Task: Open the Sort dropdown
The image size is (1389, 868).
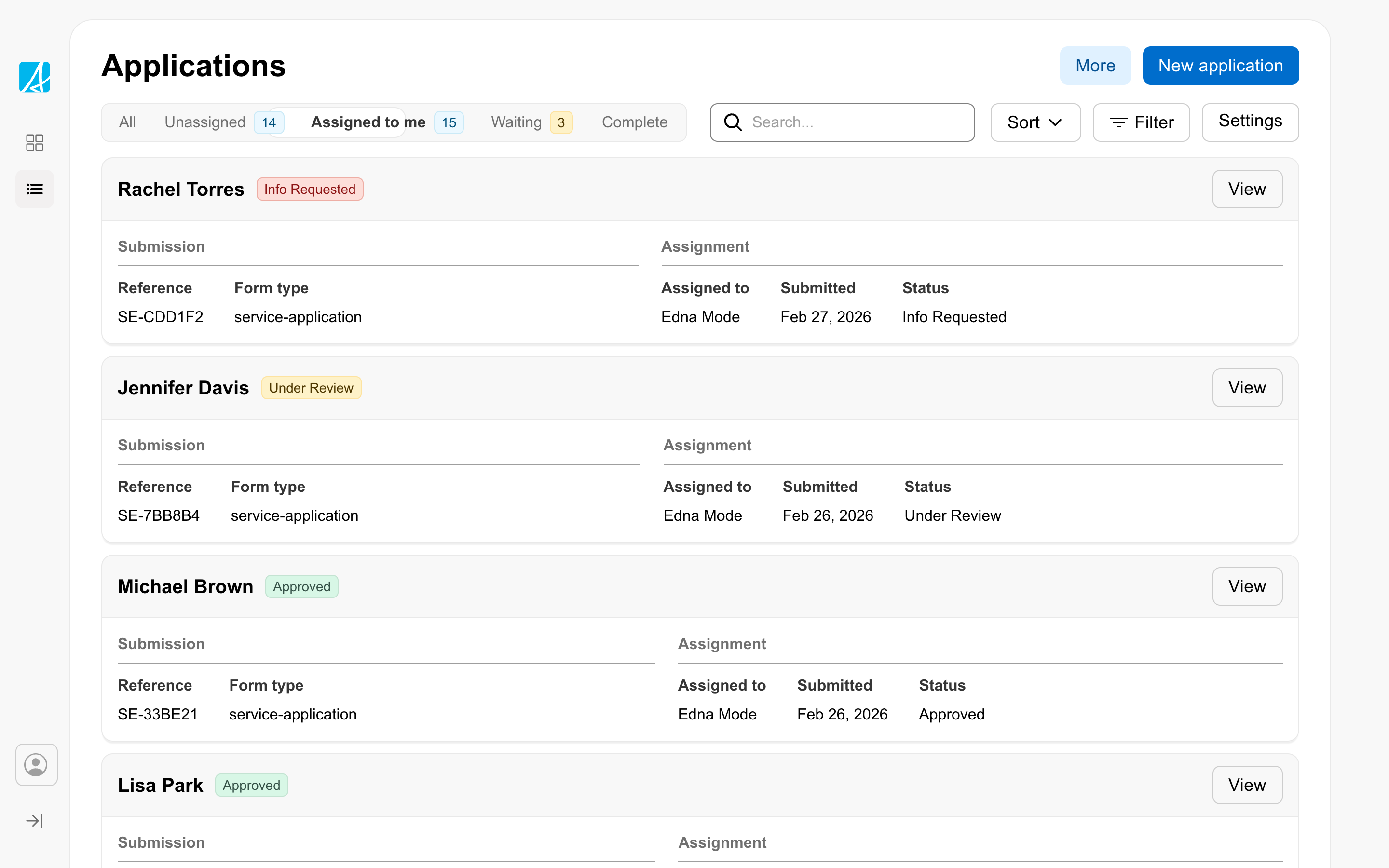Action: [1035, 122]
